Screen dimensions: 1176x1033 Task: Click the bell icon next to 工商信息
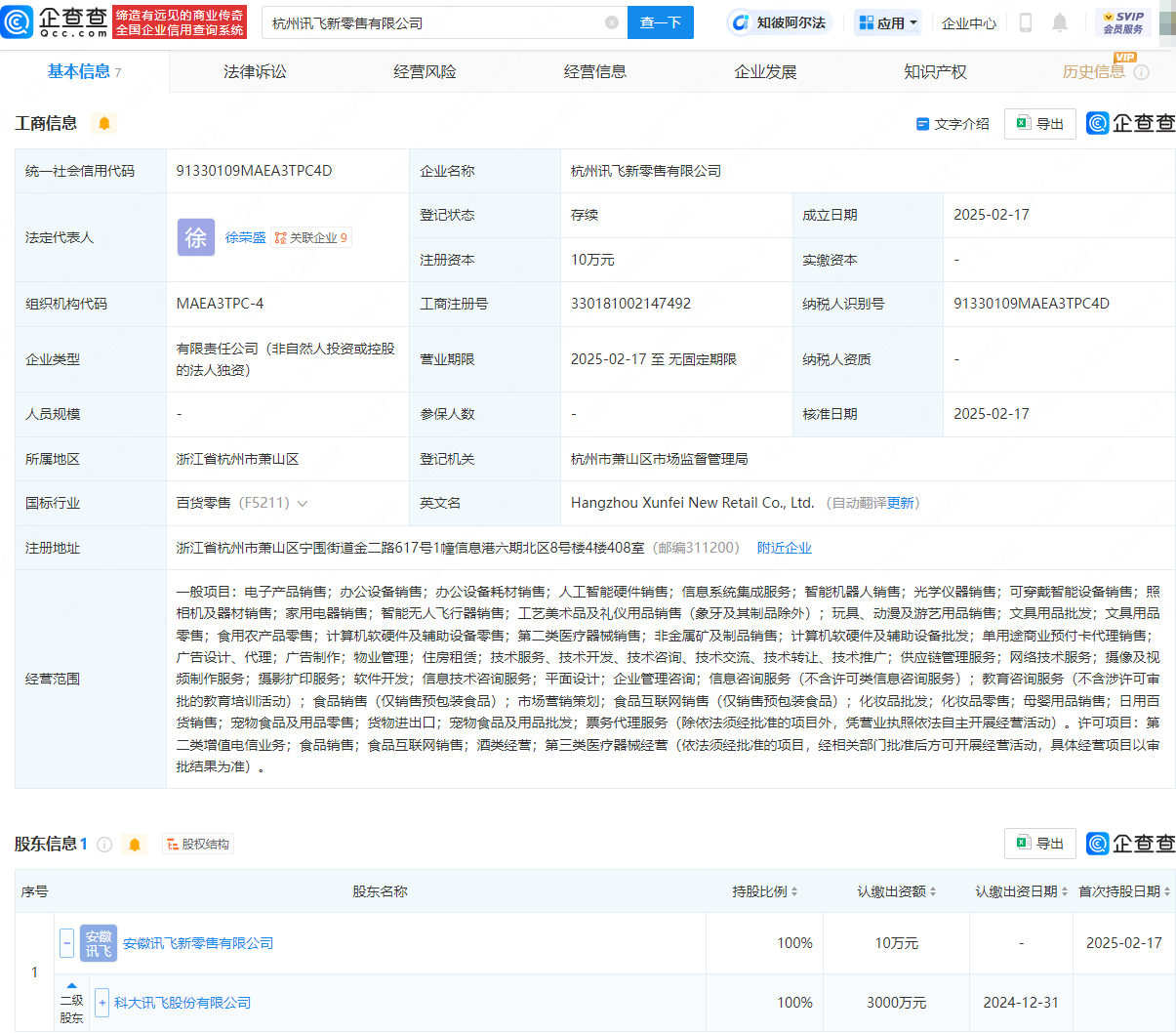pyautogui.click(x=104, y=123)
